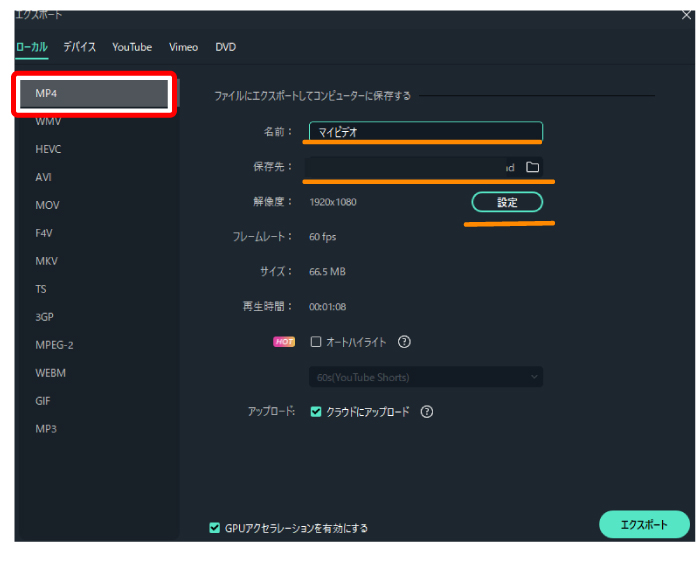Toggle GPUアクセラレーションを有効にする checkbox

[x=215, y=528]
